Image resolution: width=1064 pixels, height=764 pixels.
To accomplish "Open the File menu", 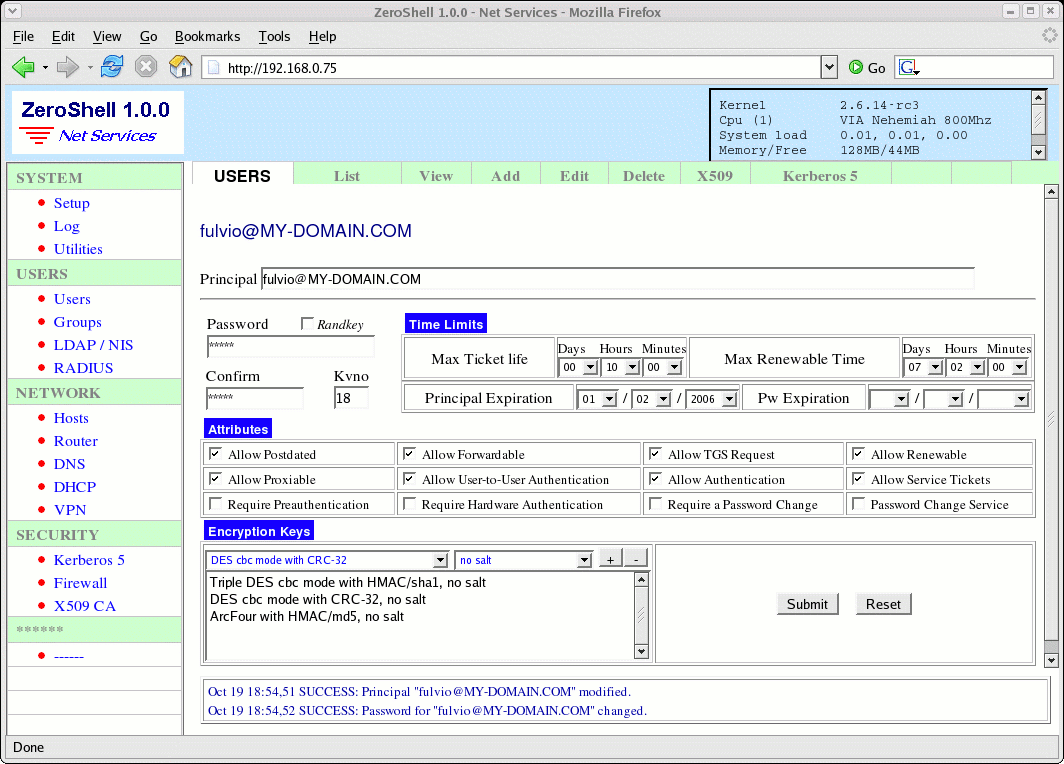I will pos(23,37).
